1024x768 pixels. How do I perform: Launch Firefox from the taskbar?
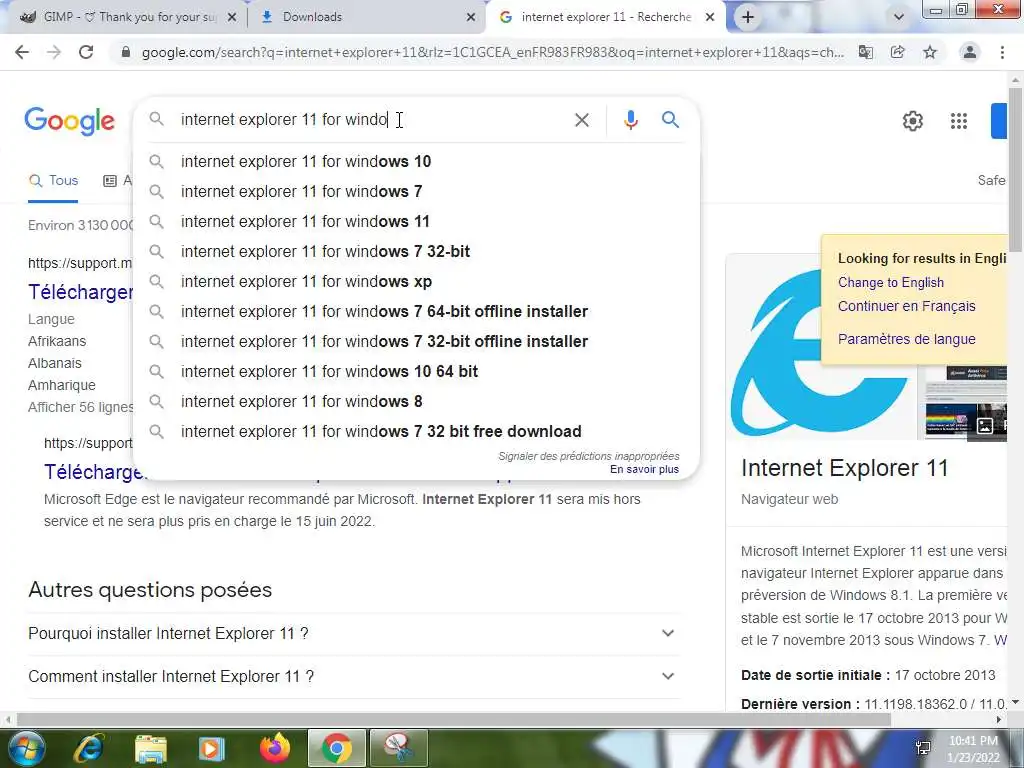pos(275,748)
